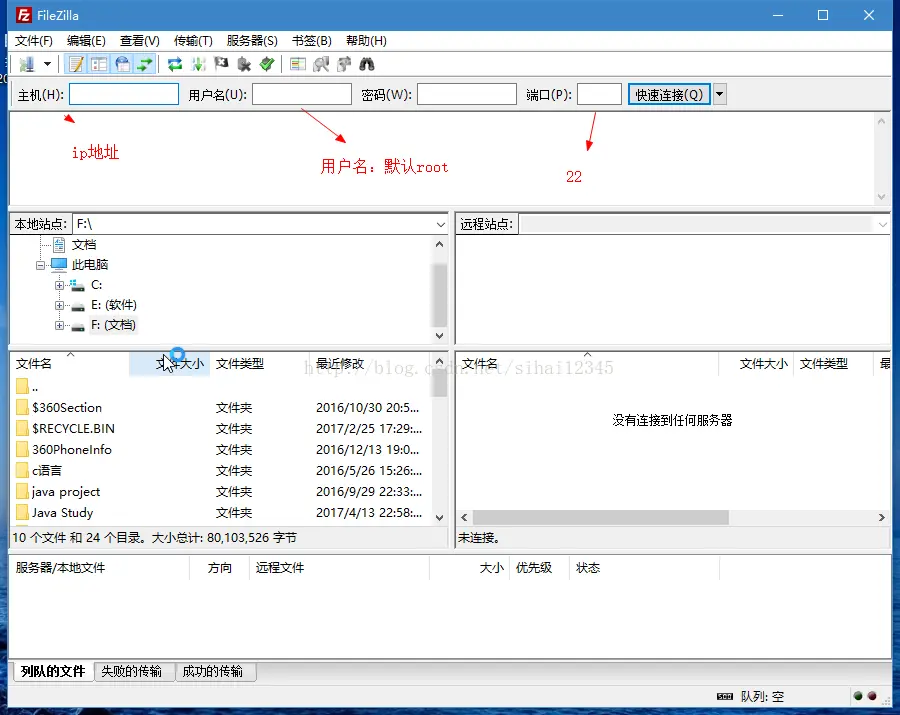900x715 pixels.
Task: Toggle the remote directory tree display
Action: coord(122,64)
